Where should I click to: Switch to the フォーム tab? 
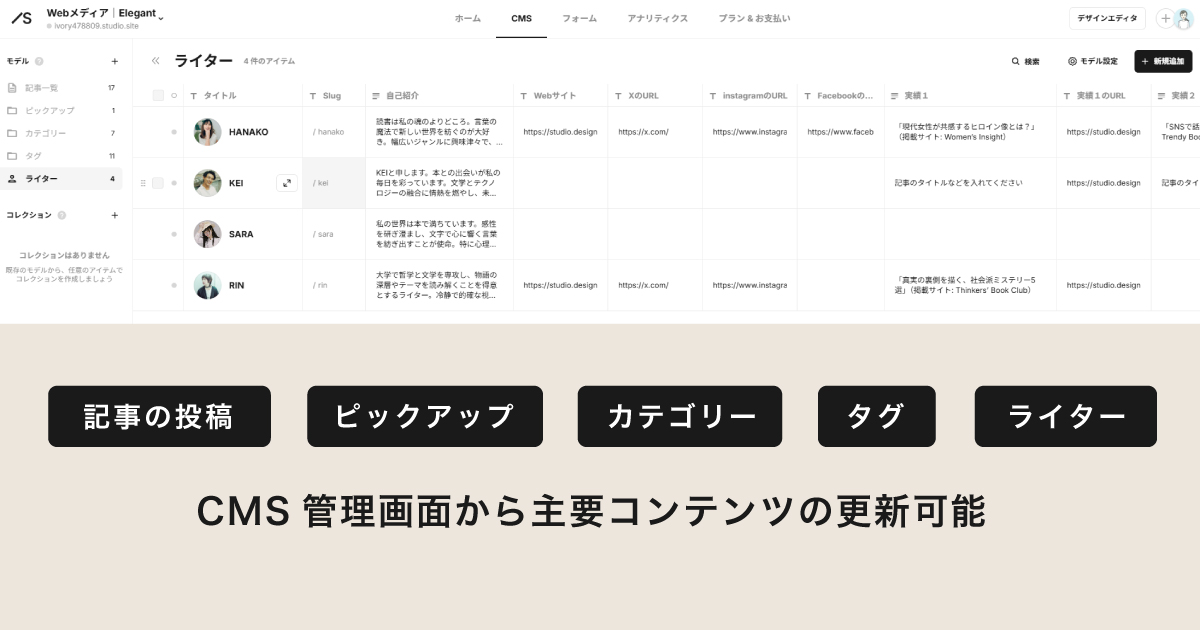pyautogui.click(x=579, y=18)
